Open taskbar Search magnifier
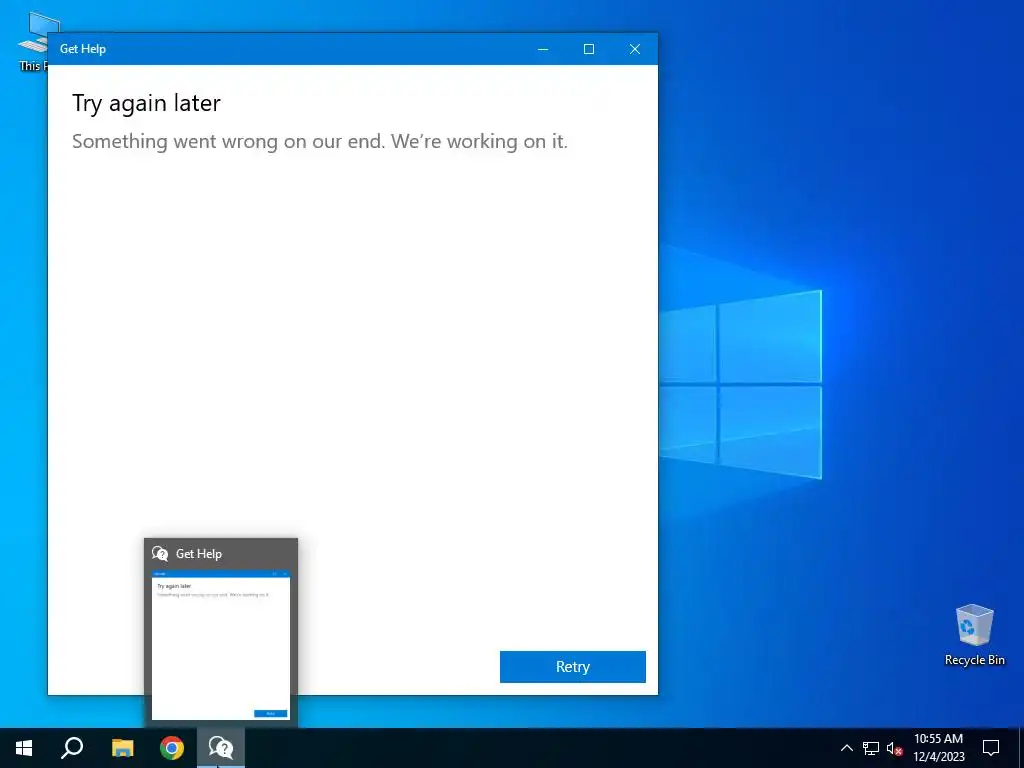Screen dimensions: 1024x768 tap(72, 748)
